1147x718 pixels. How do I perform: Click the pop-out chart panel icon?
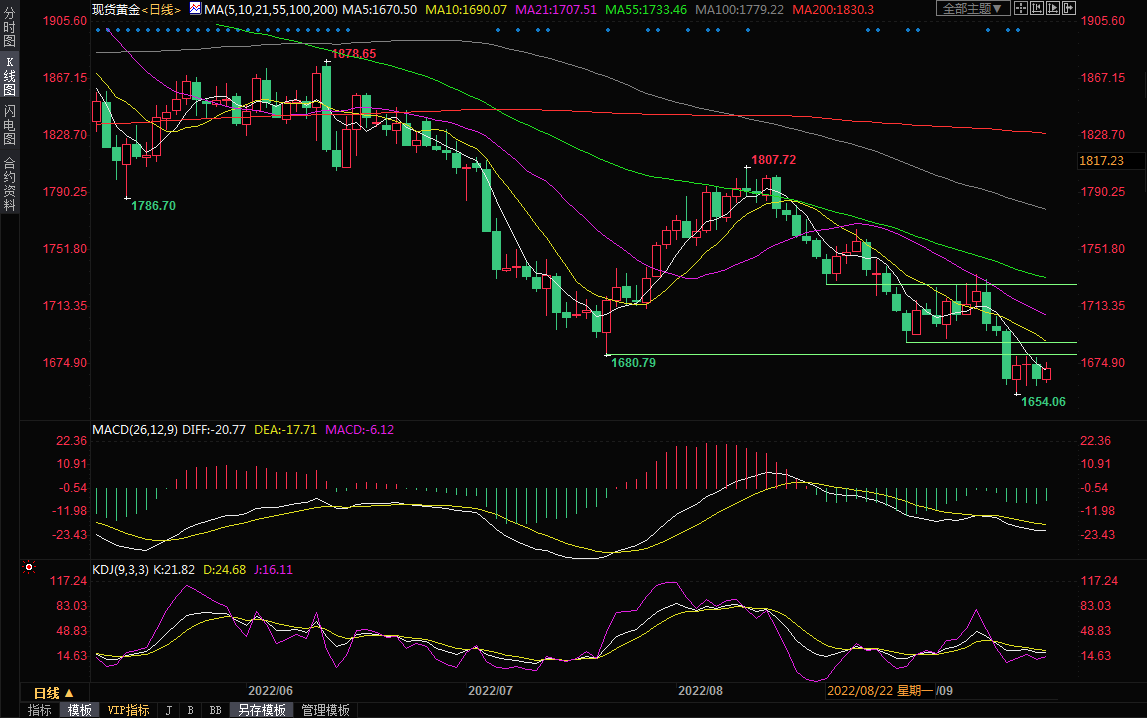tap(1069, 9)
